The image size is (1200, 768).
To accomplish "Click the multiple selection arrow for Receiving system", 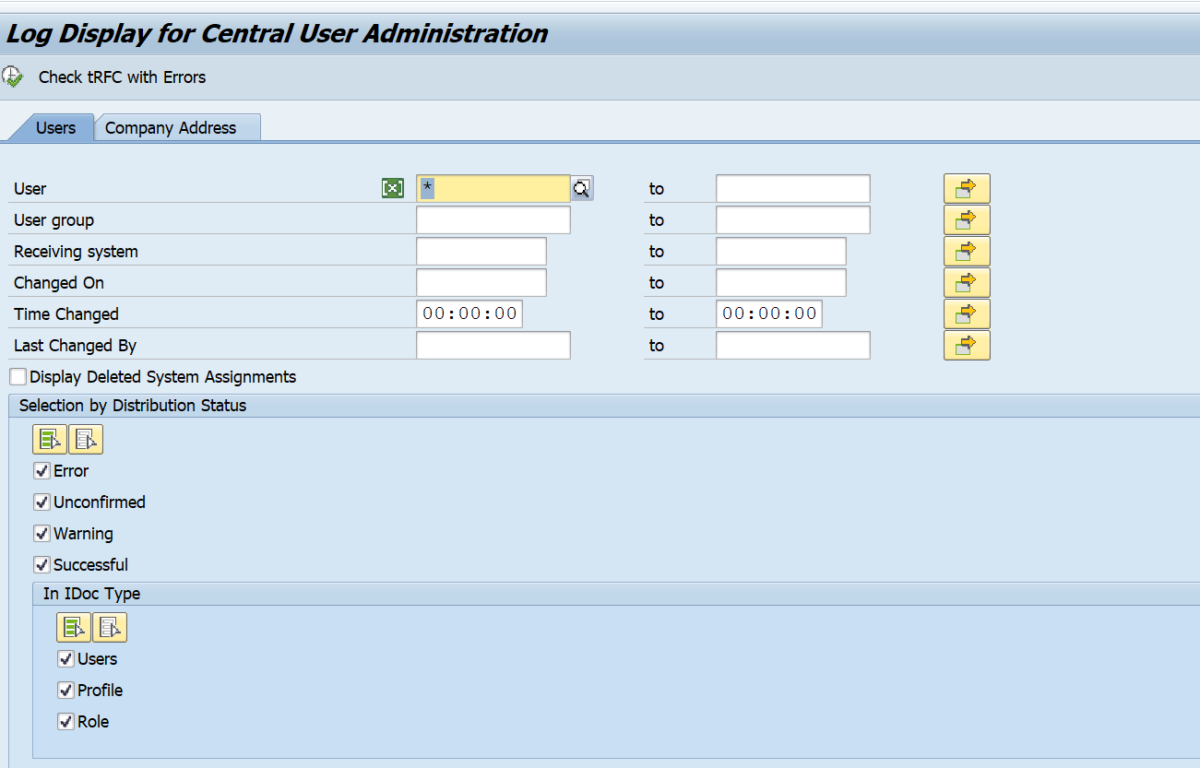I will (966, 251).
